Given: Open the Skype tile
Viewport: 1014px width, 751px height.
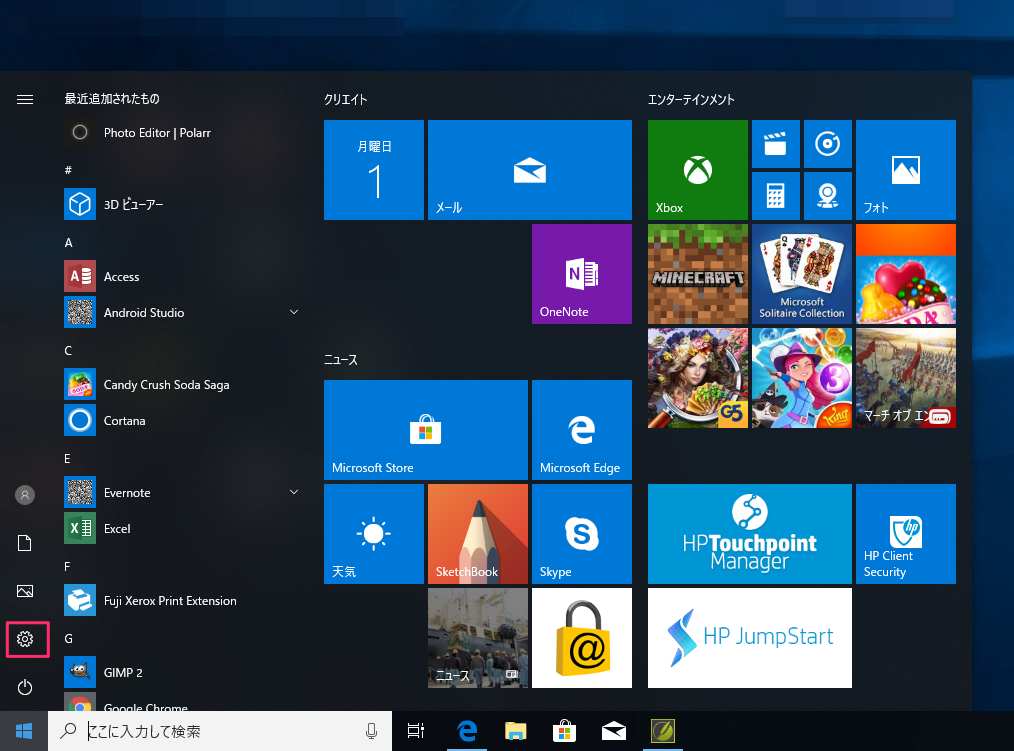Looking at the screenshot, I should pos(581,533).
